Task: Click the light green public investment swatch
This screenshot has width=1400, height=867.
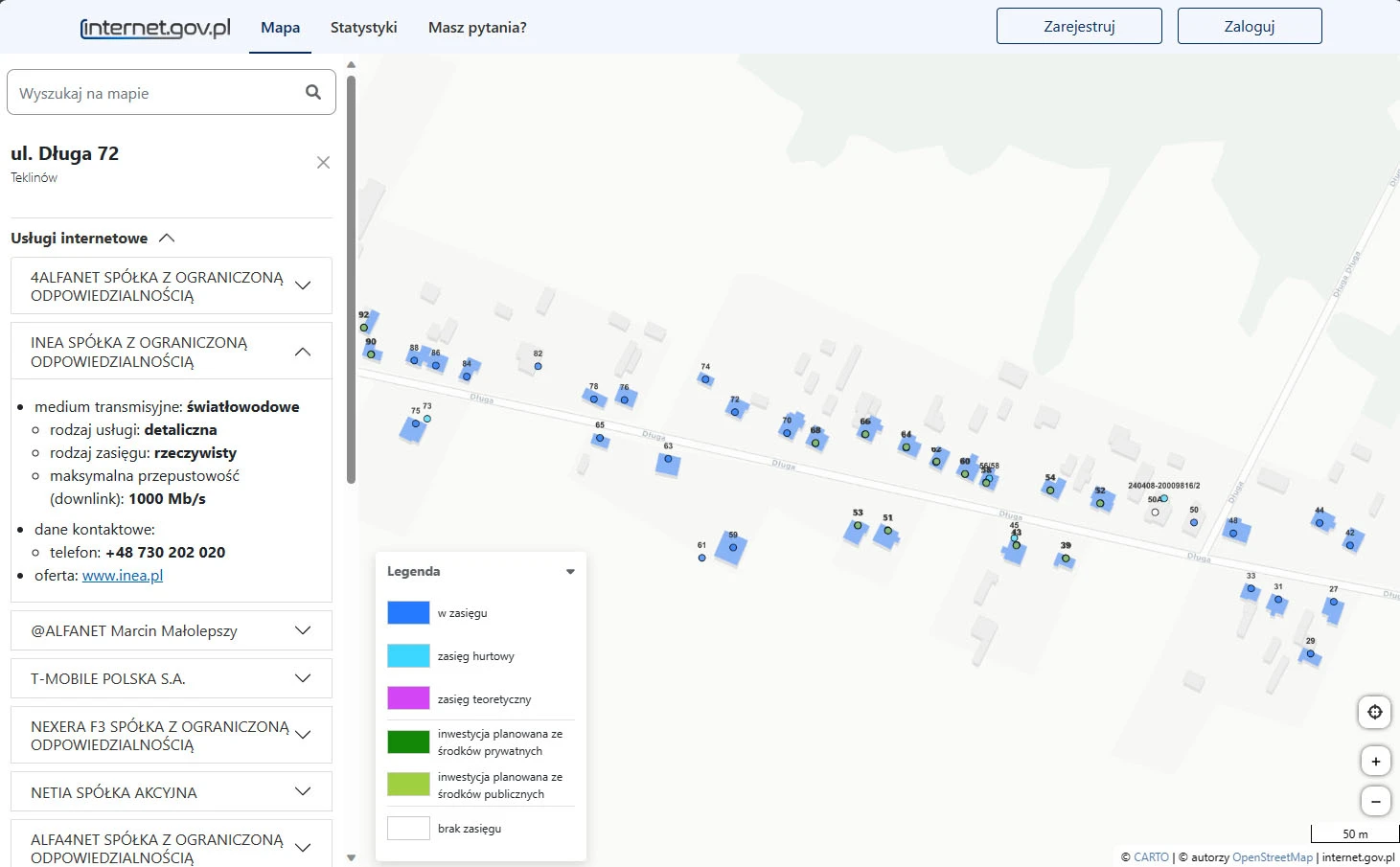Action: 408,785
